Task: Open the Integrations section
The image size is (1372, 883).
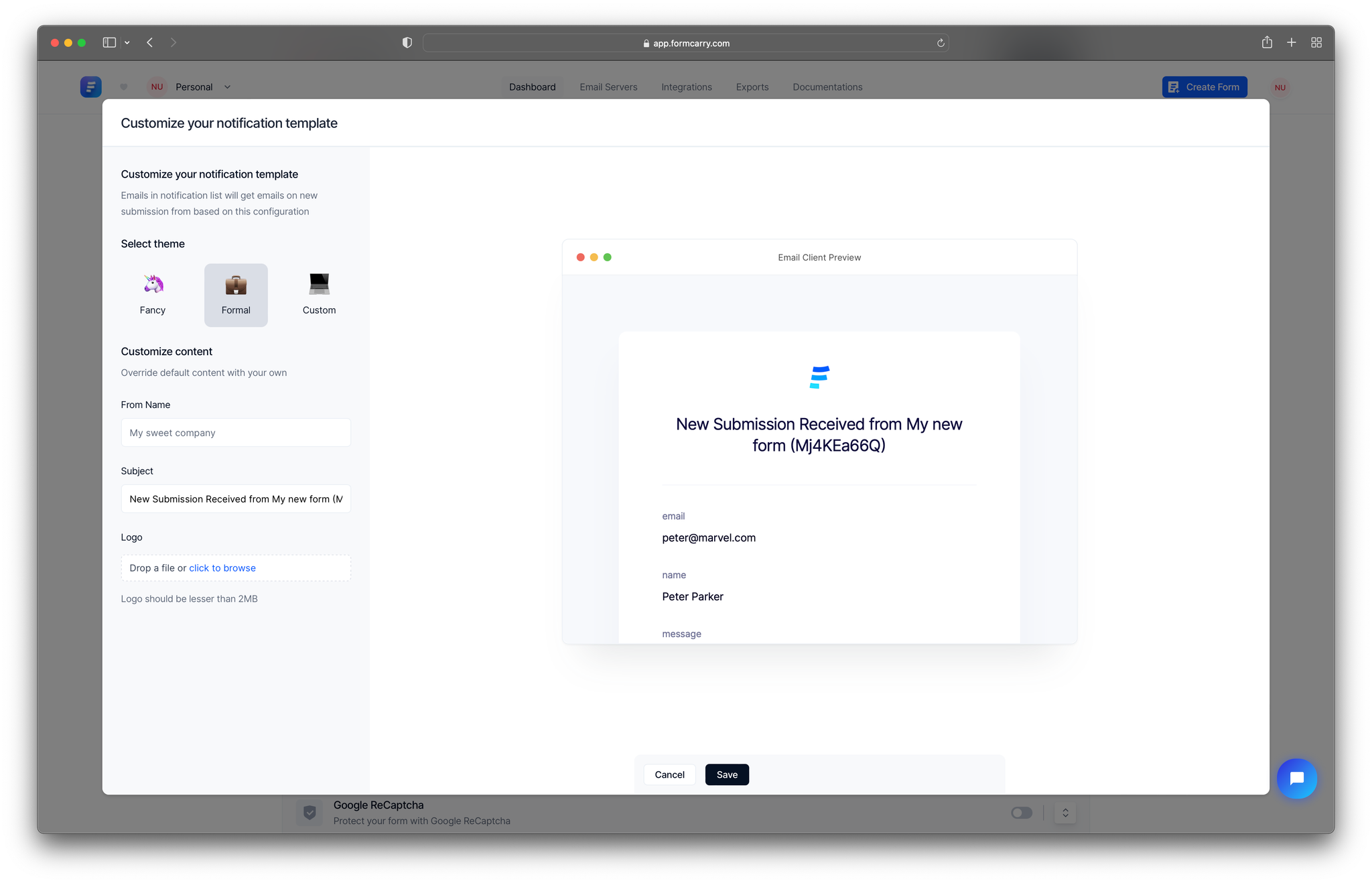Action: (x=686, y=86)
